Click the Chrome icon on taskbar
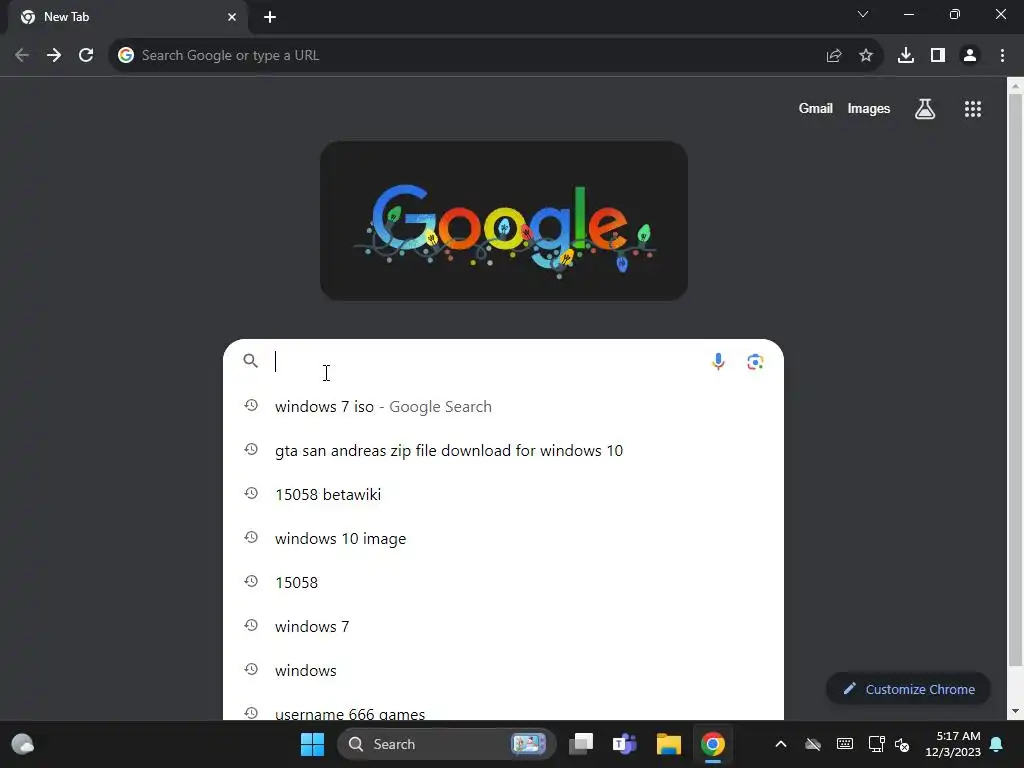Image resolution: width=1024 pixels, height=768 pixels. click(712, 744)
